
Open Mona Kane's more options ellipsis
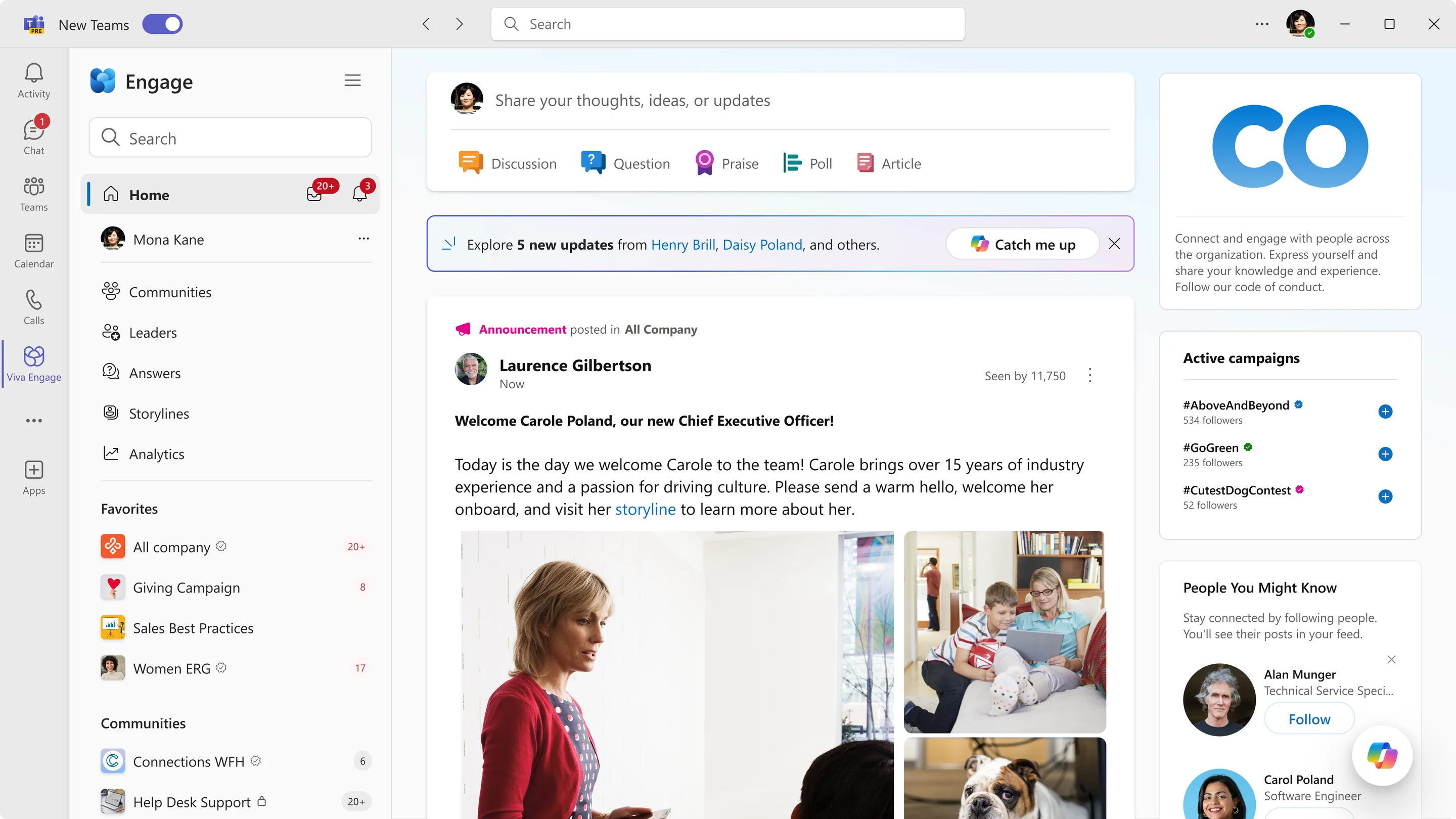pos(363,239)
